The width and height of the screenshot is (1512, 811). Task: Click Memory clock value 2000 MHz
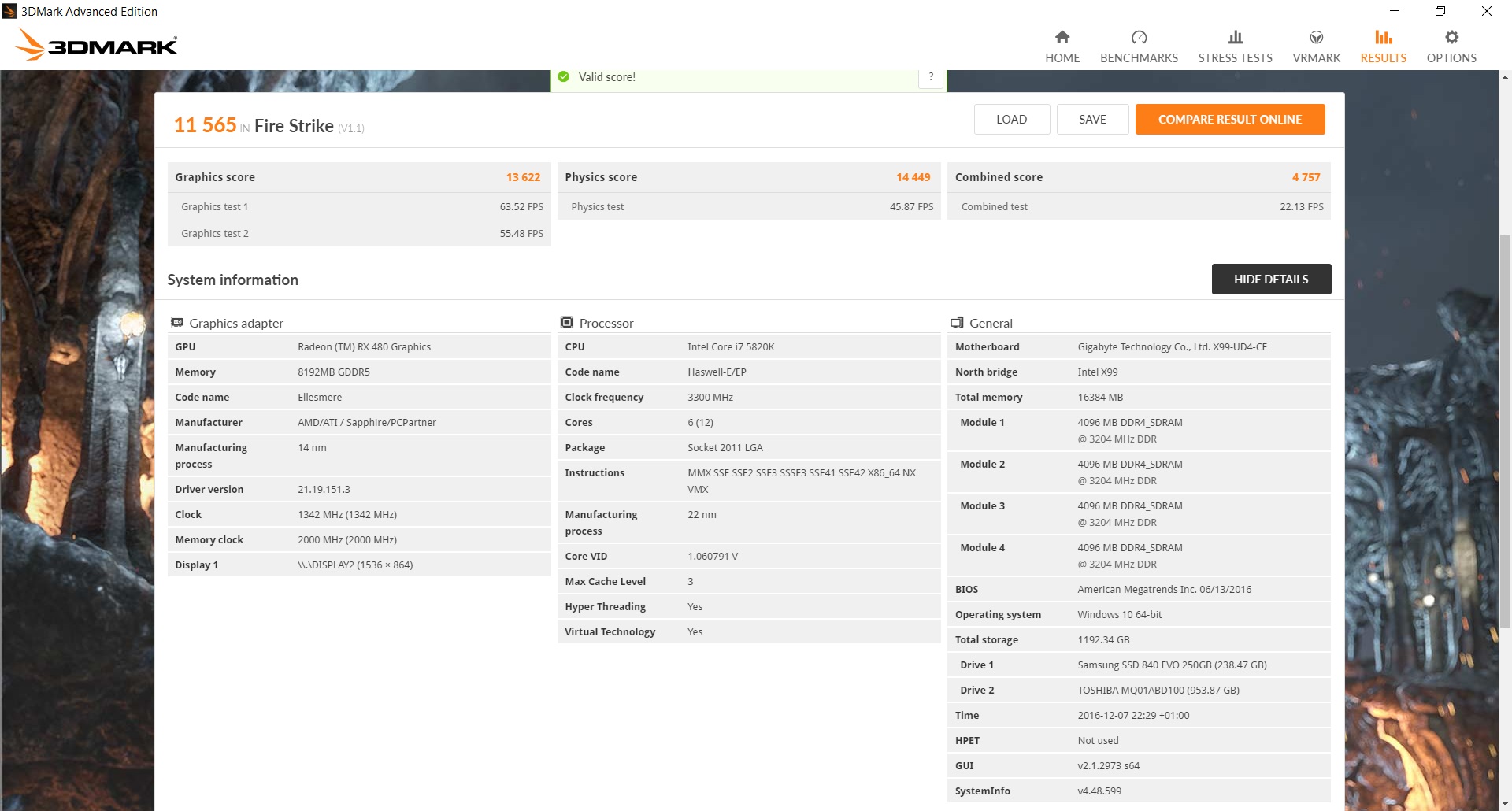click(347, 540)
